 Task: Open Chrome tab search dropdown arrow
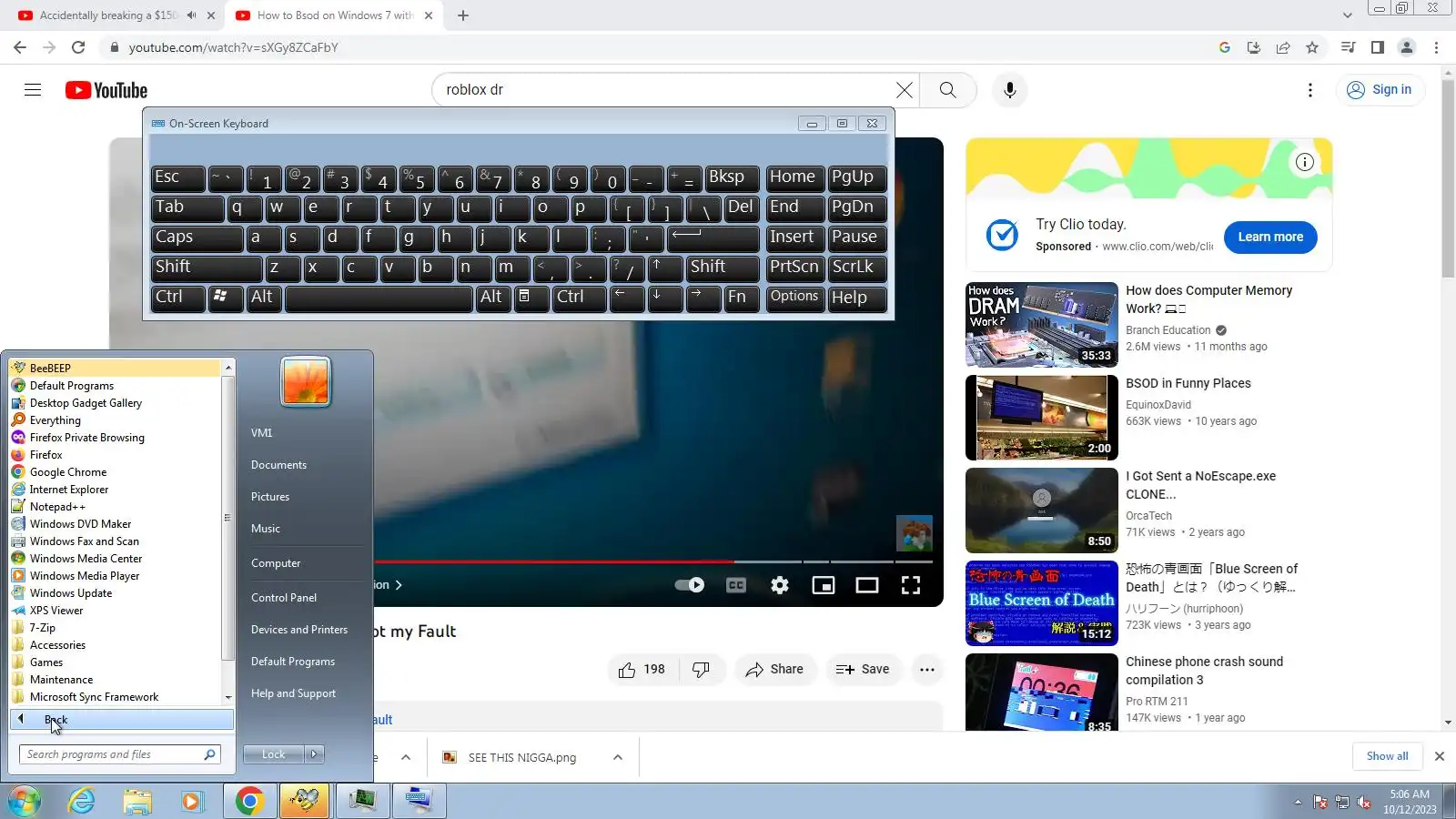1347,15
